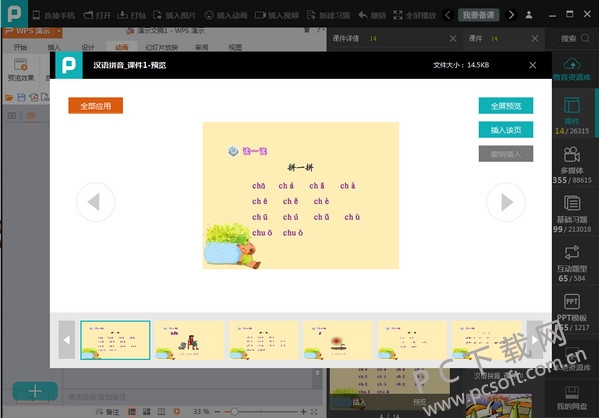Switch to 课件详情 tab
This screenshot has height=418, width=599.
click(x=346, y=39)
